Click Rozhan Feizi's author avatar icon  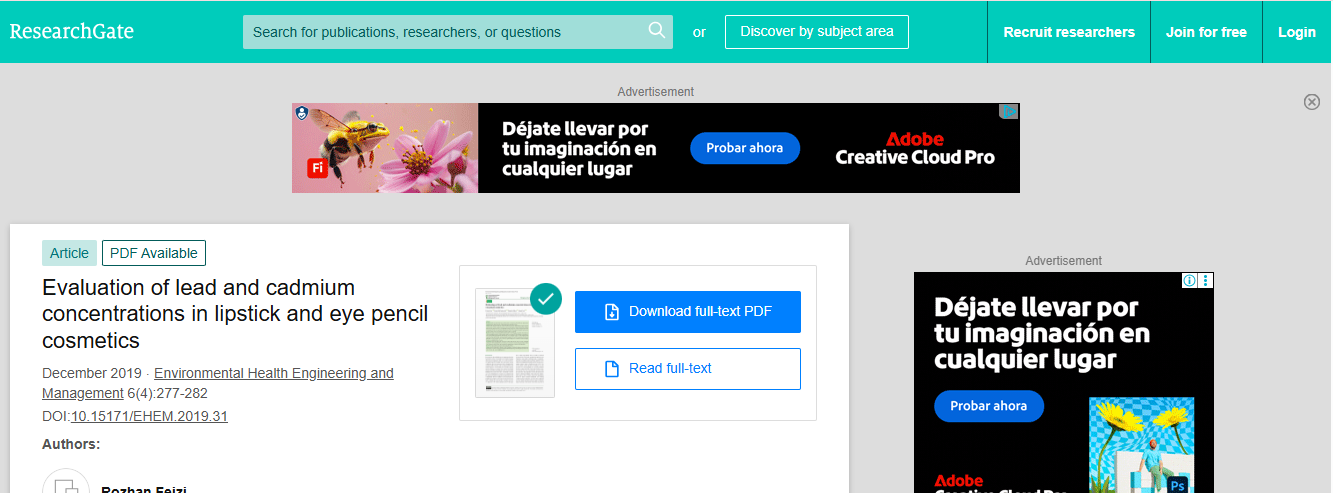pos(66,486)
